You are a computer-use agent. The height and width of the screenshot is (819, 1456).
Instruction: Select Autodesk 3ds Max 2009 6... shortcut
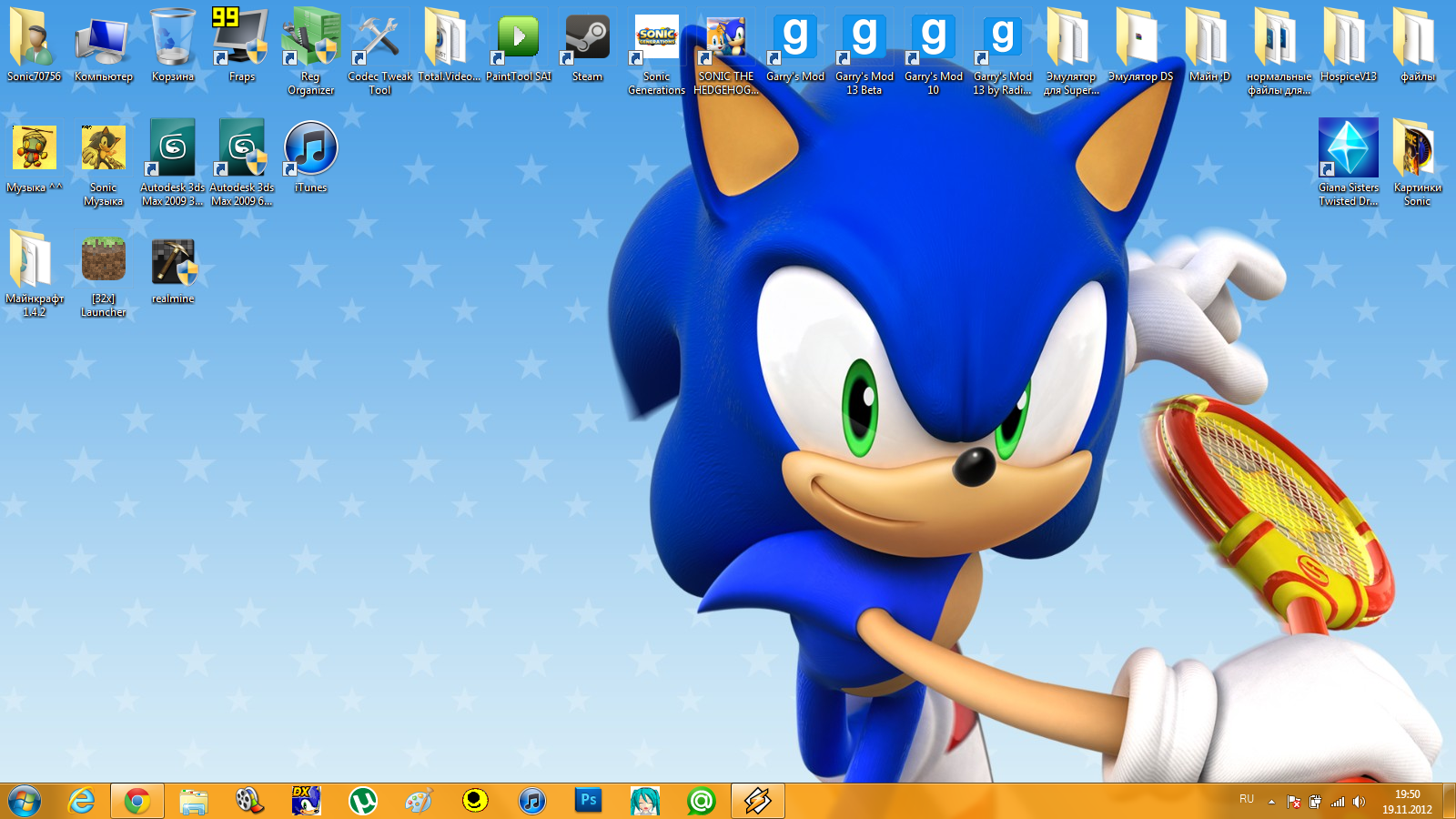tap(242, 162)
